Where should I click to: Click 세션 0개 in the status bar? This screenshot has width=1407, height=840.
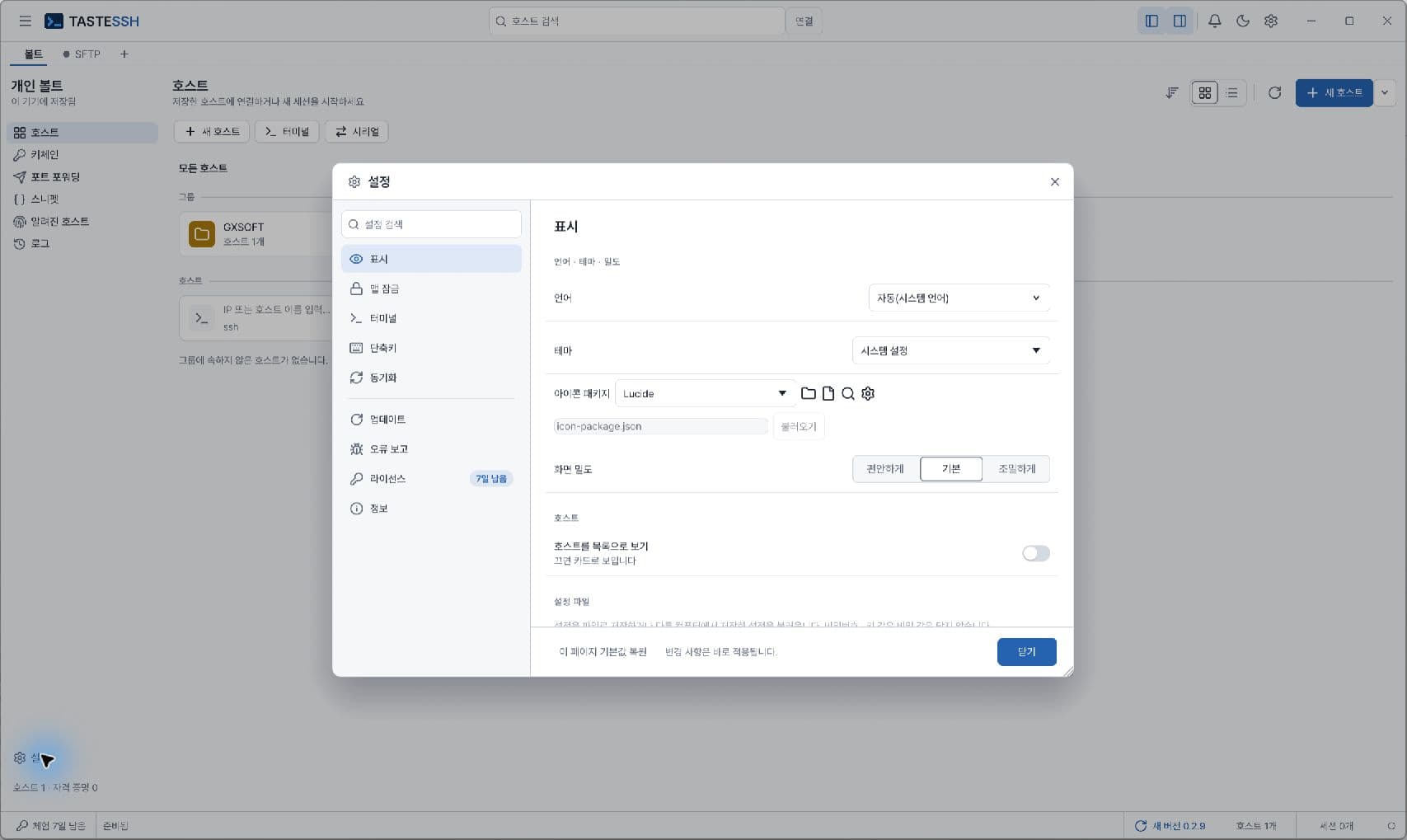[1335, 825]
